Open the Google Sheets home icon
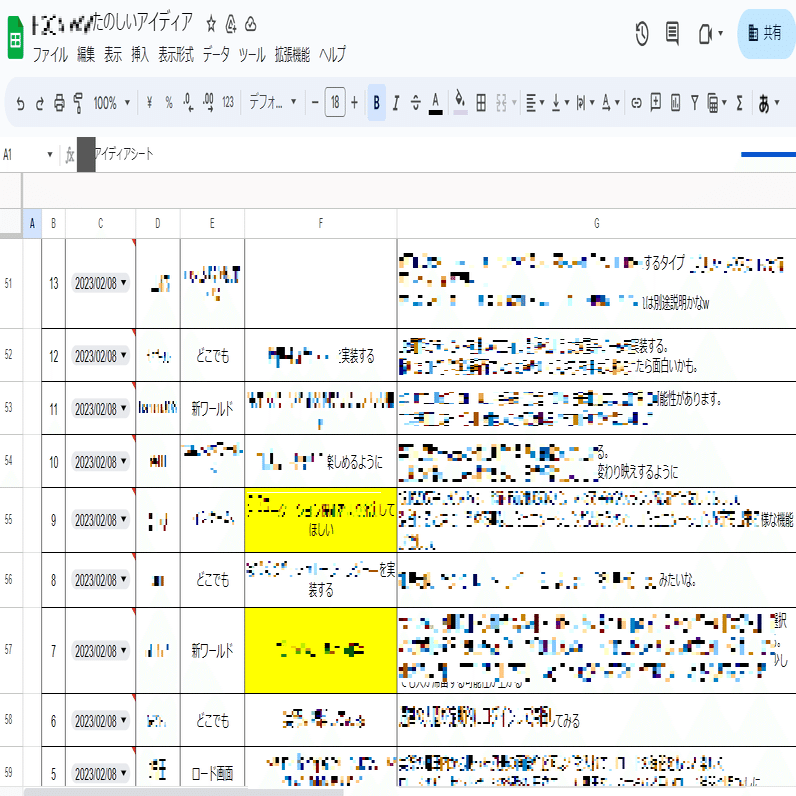 (16, 37)
